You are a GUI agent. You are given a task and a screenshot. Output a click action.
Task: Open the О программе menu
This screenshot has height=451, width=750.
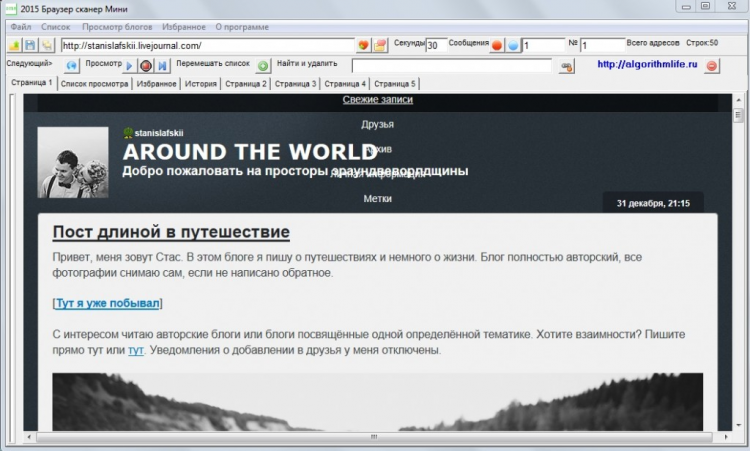[x=242, y=27]
